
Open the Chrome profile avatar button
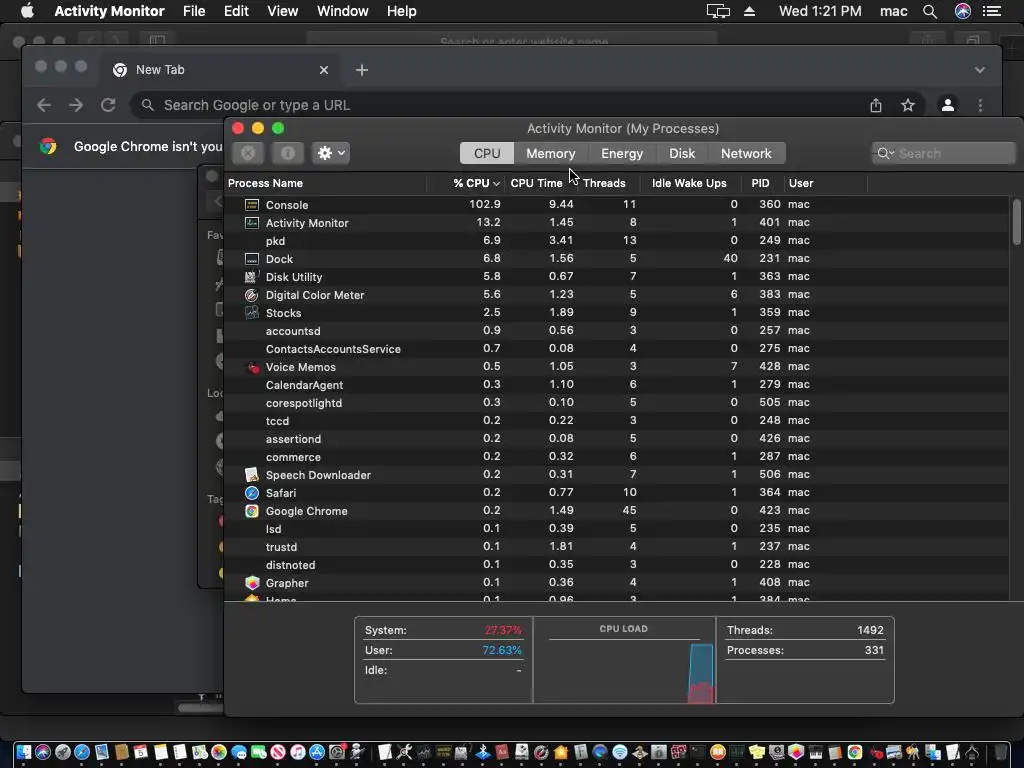click(x=948, y=105)
